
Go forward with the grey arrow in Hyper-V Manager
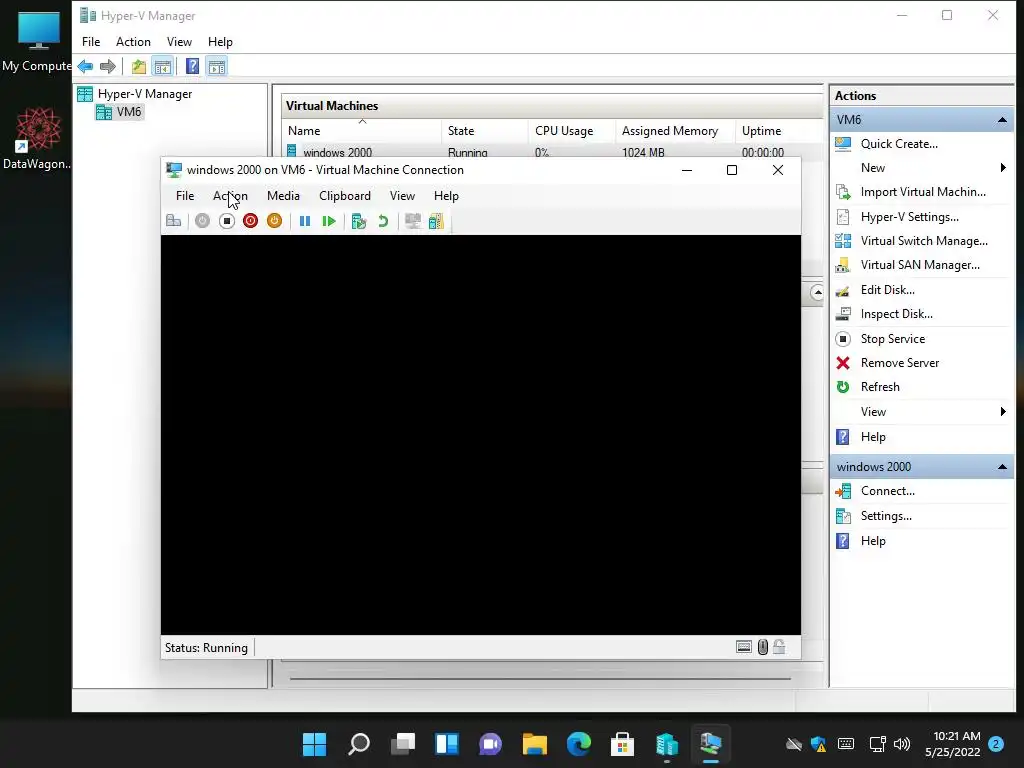click(108, 66)
